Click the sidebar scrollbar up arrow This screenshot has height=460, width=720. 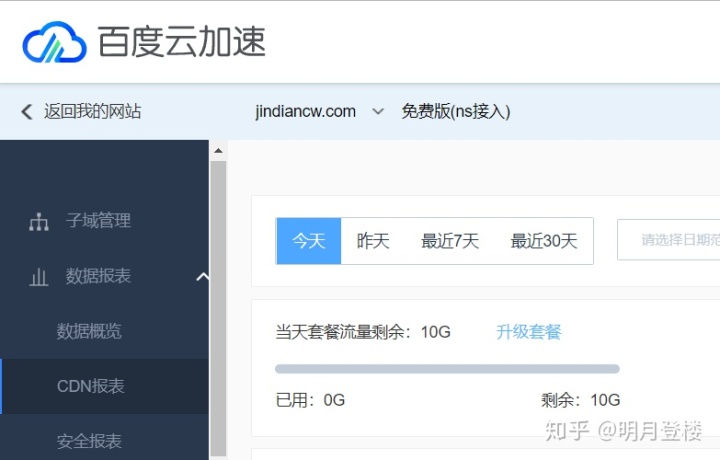click(219, 151)
